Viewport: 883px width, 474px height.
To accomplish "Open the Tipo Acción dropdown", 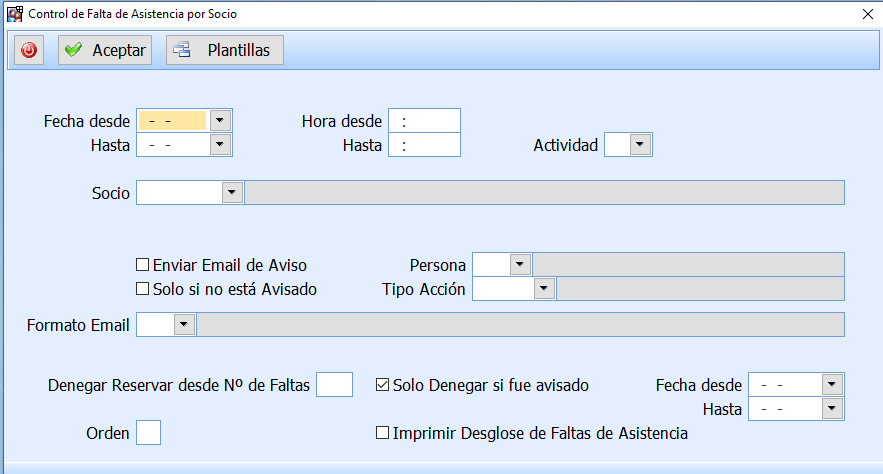I will [x=544, y=289].
